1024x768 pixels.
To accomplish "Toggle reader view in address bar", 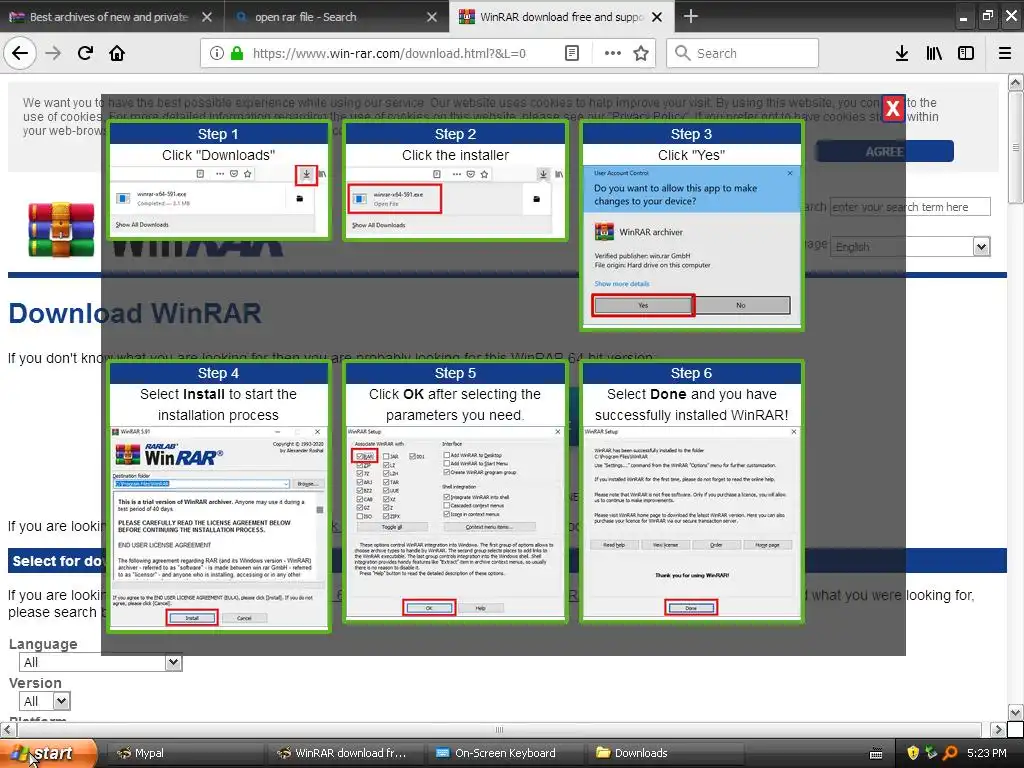I will coord(571,53).
